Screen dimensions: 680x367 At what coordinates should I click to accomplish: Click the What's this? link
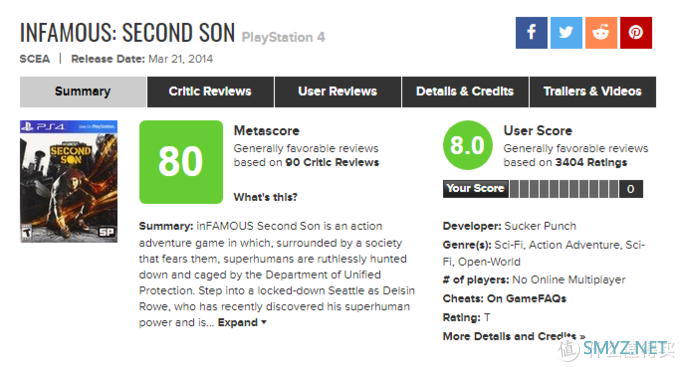(265, 197)
